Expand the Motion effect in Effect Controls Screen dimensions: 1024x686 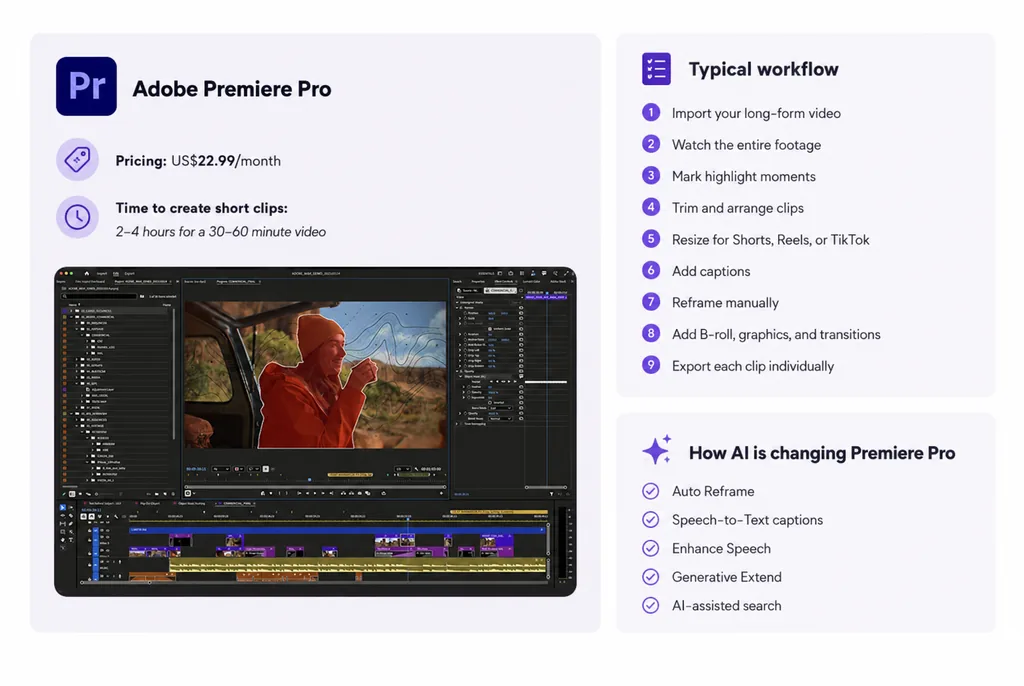tap(457, 308)
